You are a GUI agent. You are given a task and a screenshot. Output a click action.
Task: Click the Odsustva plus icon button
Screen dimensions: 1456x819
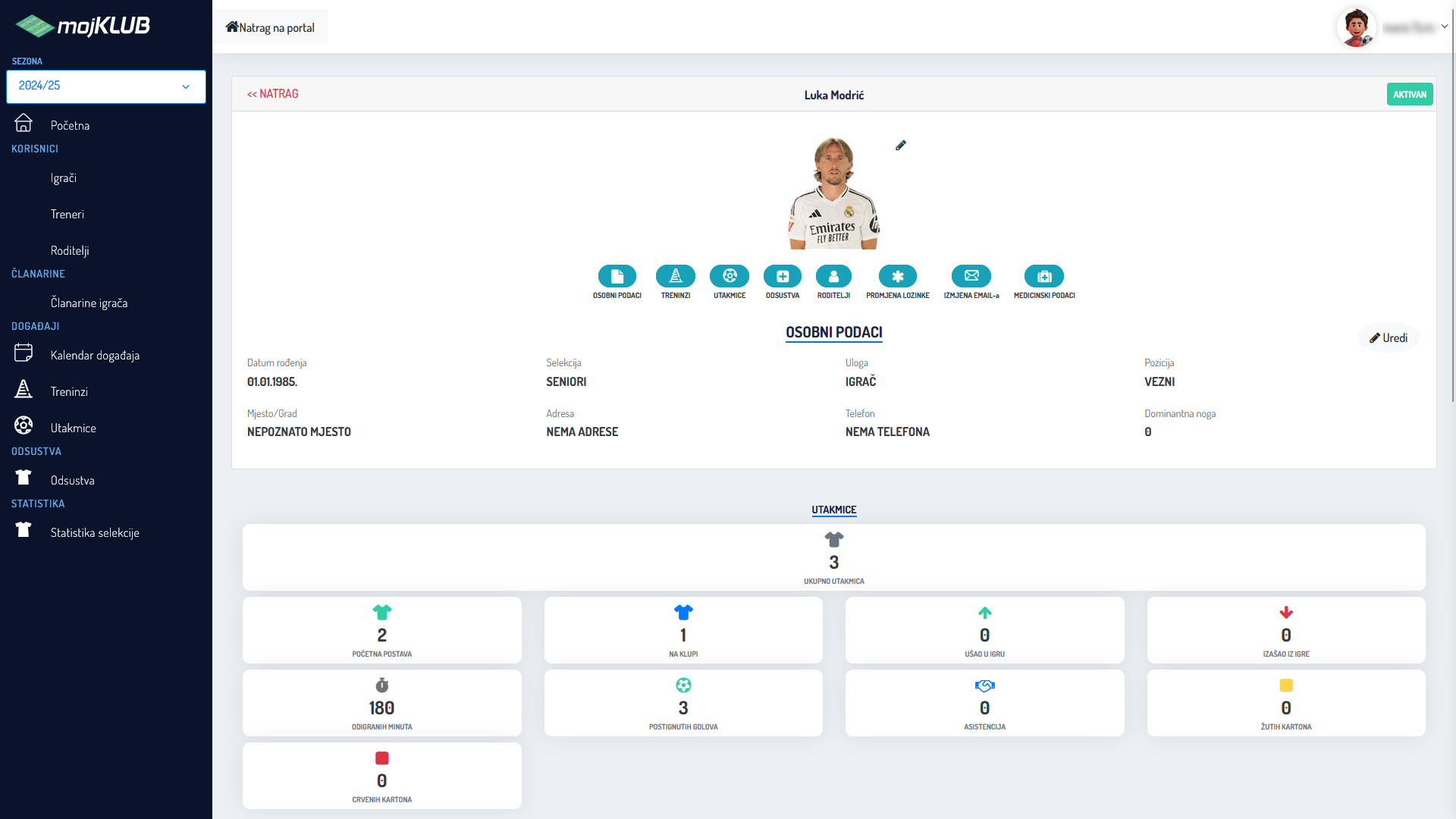782,276
